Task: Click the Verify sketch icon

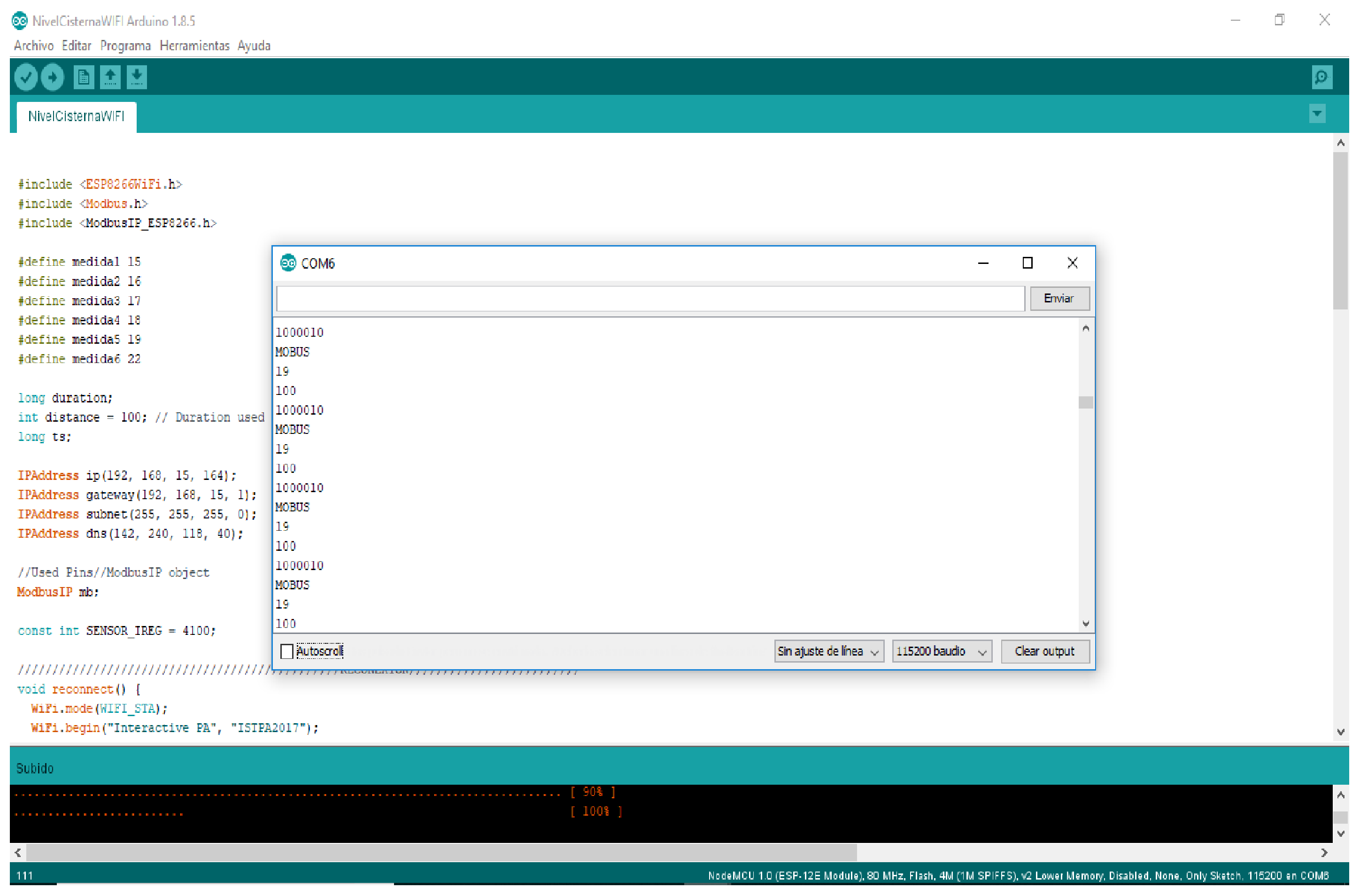Action: tap(25, 77)
